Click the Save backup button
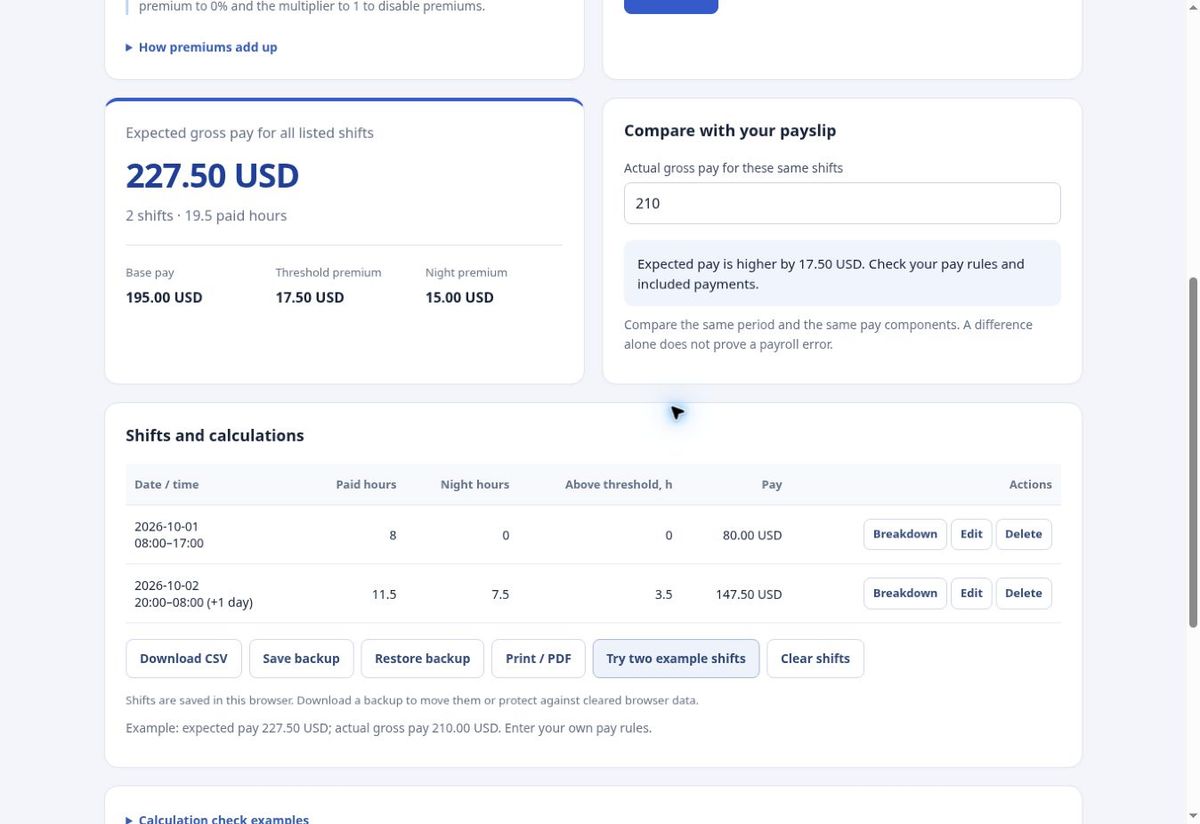The height and width of the screenshot is (824, 1200). [x=301, y=658]
